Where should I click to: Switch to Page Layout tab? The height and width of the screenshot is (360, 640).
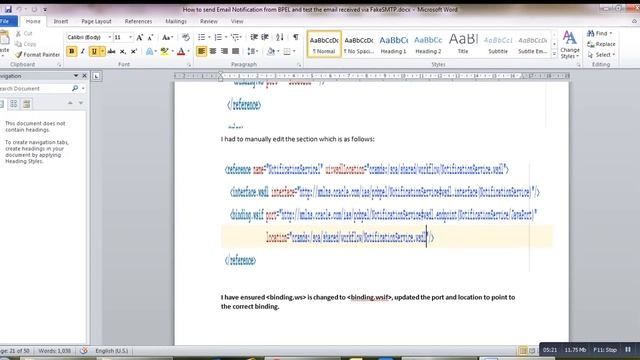[x=96, y=21]
